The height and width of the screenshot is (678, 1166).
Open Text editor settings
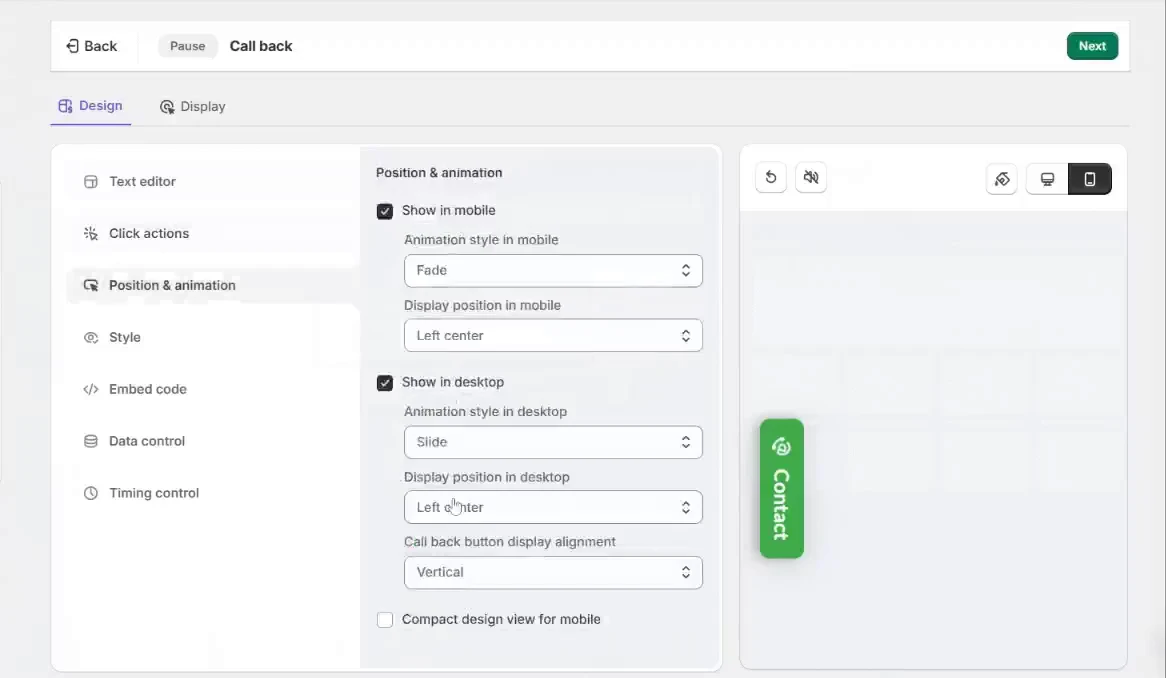(x=142, y=182)
